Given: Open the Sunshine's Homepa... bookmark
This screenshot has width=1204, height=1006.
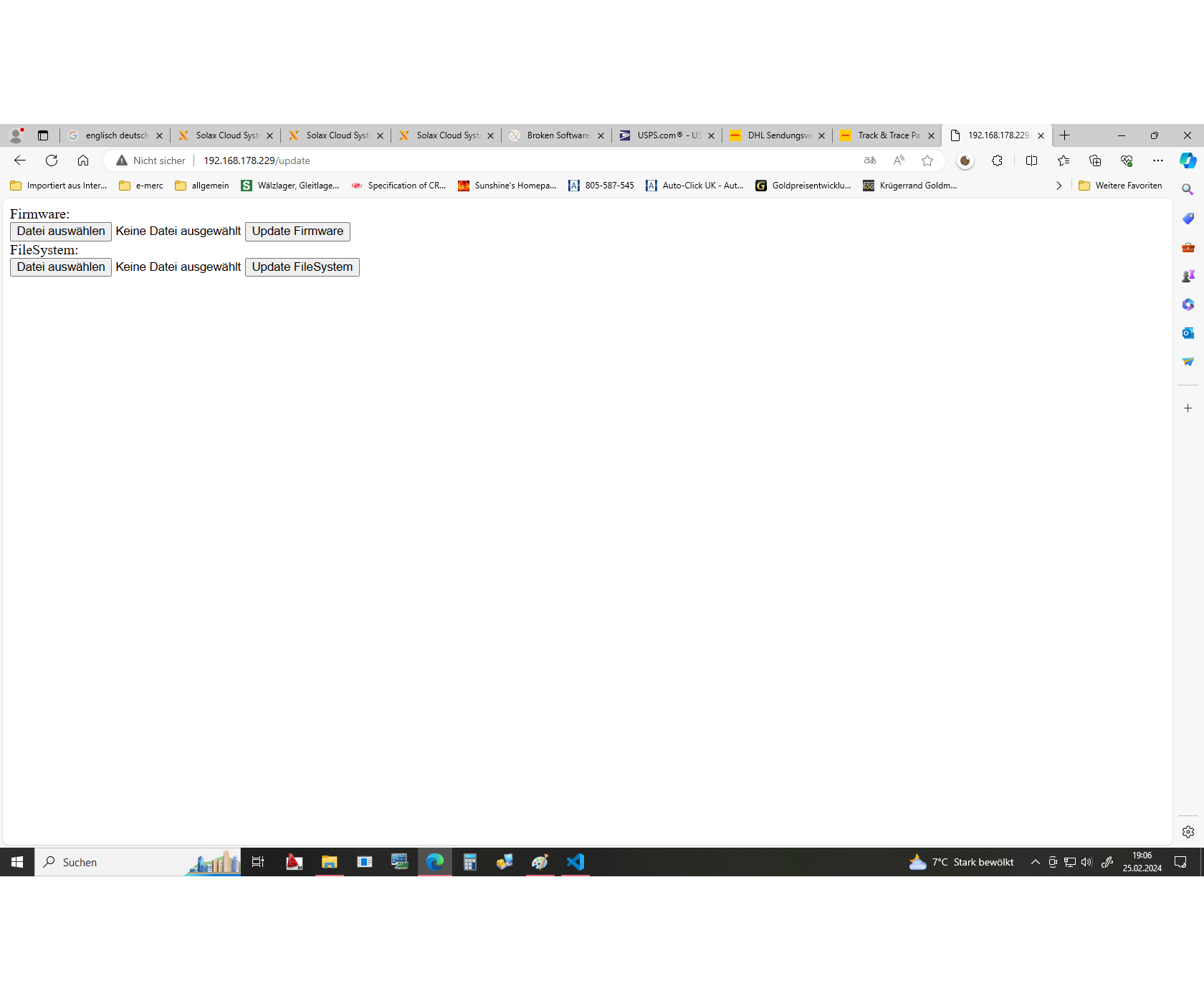Looking at the screenshot, I should (507, 186).
